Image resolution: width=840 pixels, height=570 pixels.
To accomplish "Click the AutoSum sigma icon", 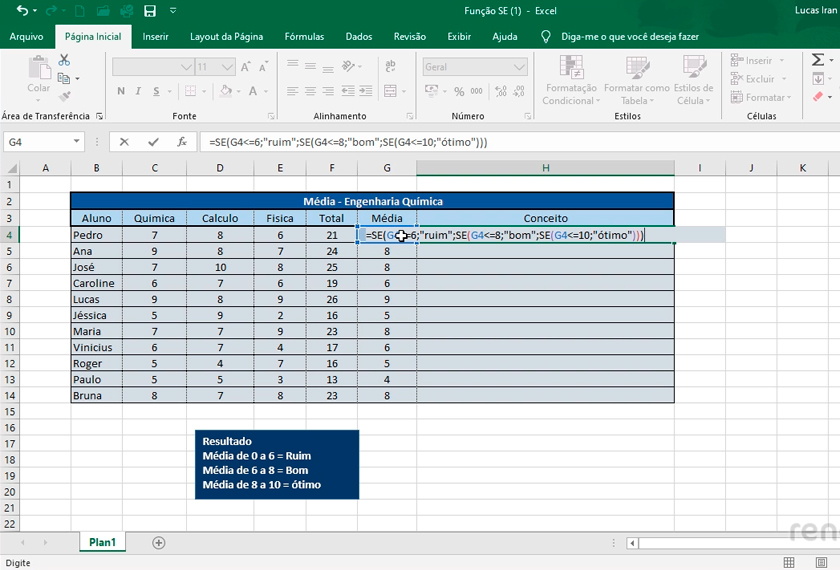I will tap(818, 61).
